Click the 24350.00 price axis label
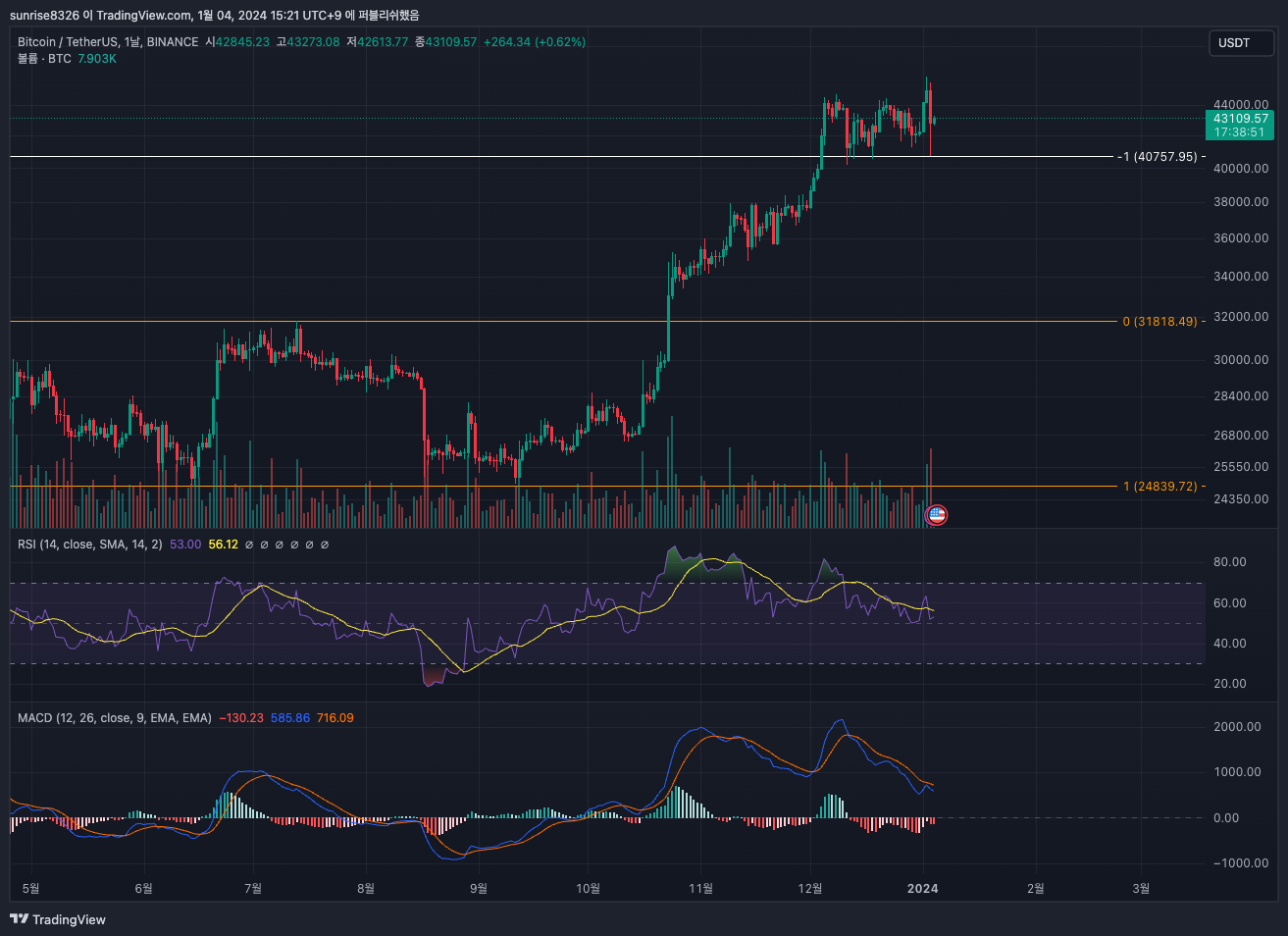The height and width of the screenshot is (936, 1288). (1241, 498)
